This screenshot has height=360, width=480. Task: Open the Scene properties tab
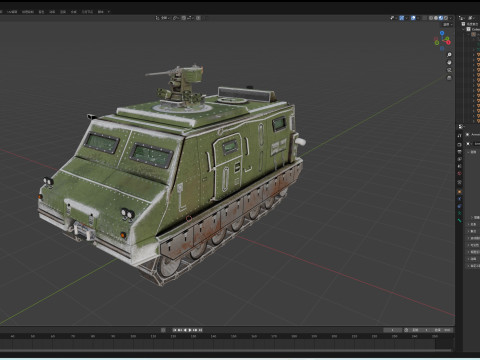click(x=459, y=166)
